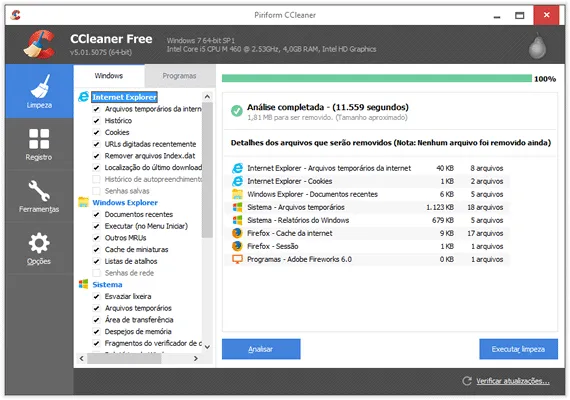
Task: Click the Windows Explorer folder icon in tree
Action: 84,202
